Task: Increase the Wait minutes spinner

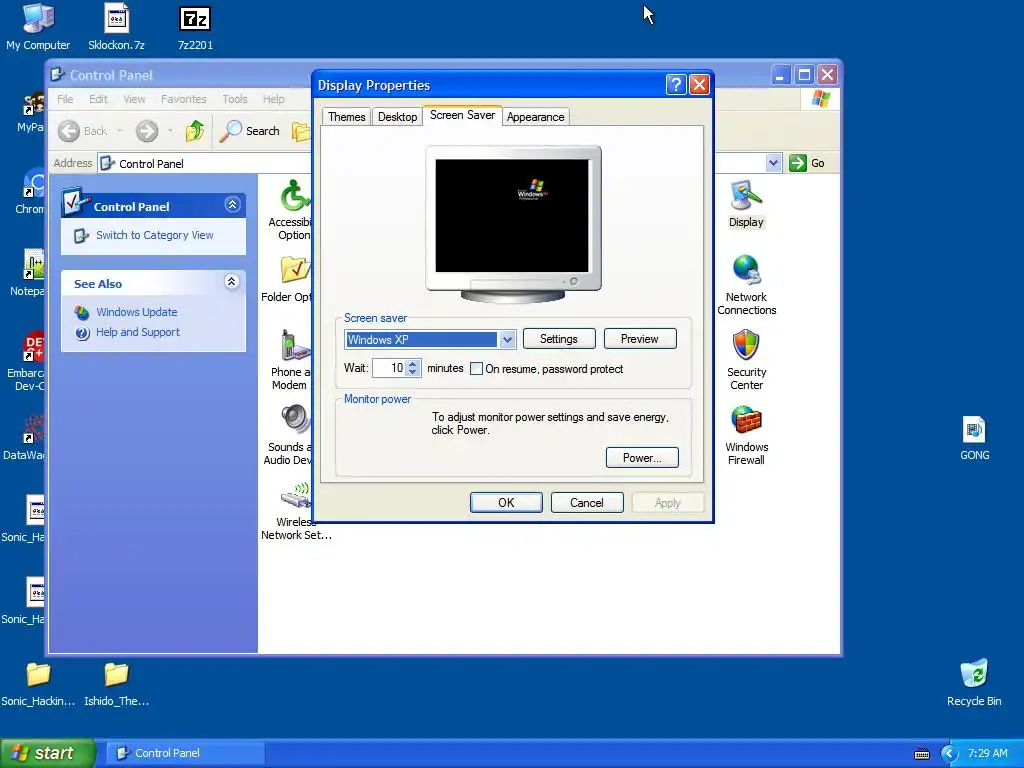Action: pos(412,364)
